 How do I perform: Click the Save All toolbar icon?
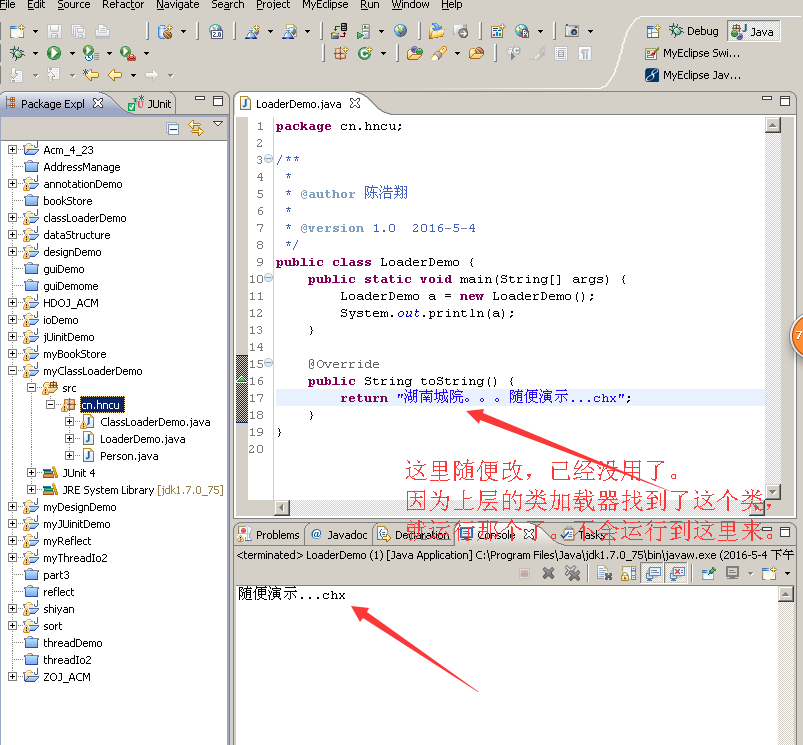[x=78, y=31]
